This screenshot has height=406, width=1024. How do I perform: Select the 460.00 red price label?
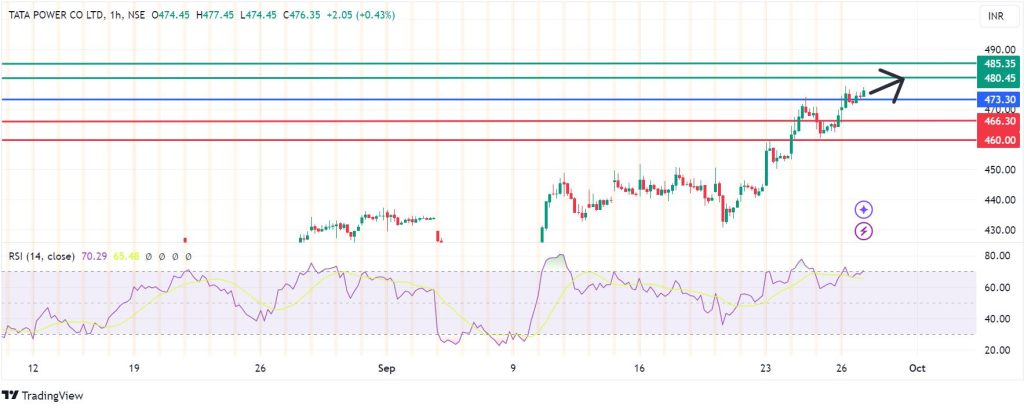998,140
